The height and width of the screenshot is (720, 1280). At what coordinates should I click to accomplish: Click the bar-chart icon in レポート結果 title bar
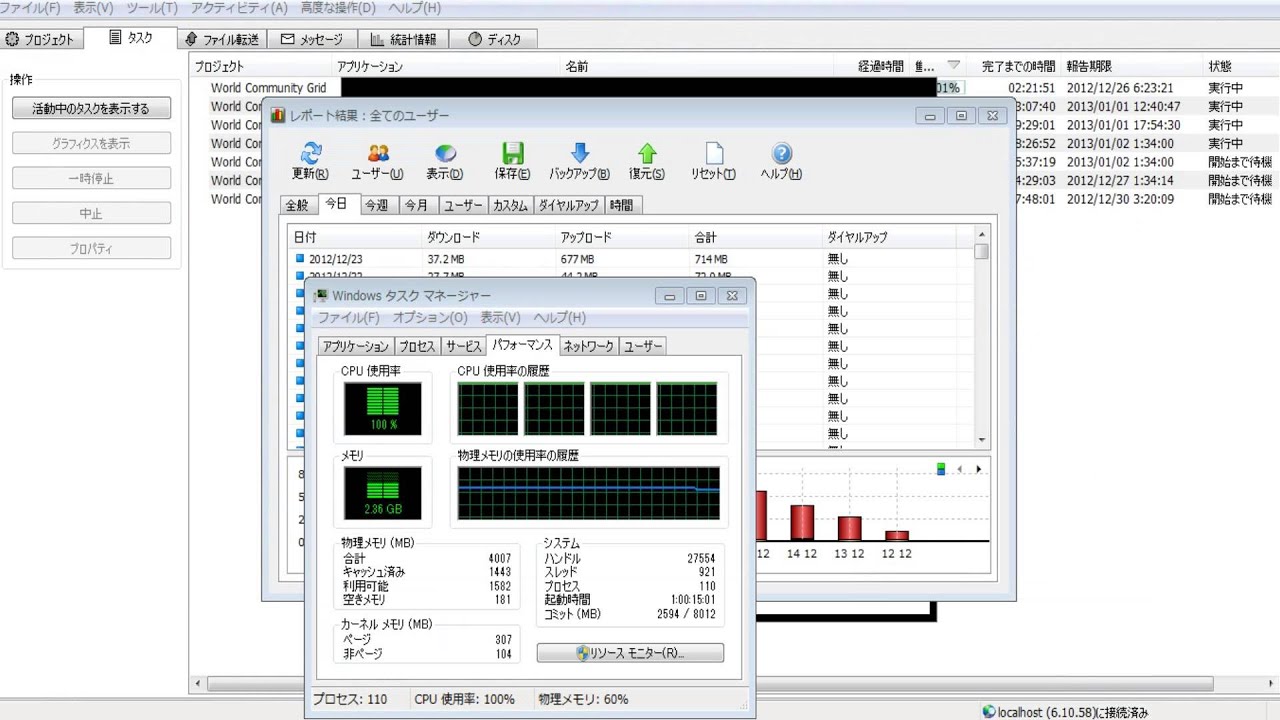[278, 116]
